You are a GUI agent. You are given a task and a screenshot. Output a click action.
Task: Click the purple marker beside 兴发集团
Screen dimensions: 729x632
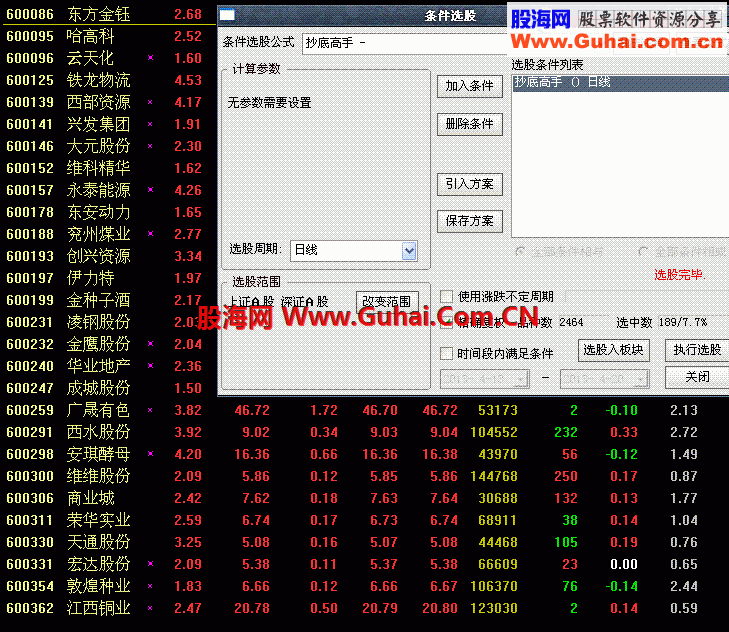click(x=150, y=124)
